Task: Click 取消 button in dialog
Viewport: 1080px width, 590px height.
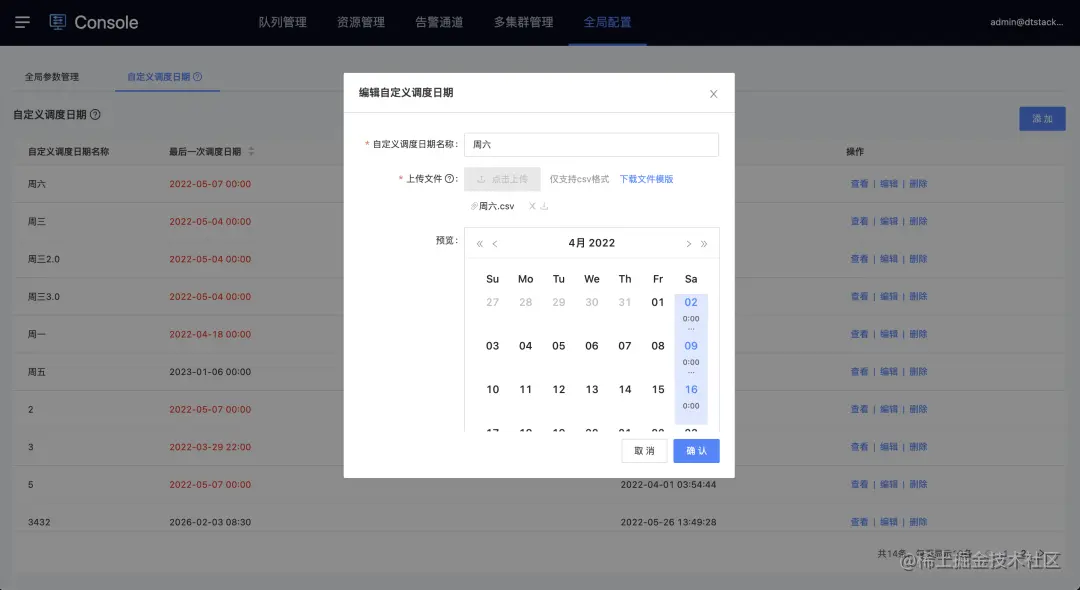Action: [645, 451]
